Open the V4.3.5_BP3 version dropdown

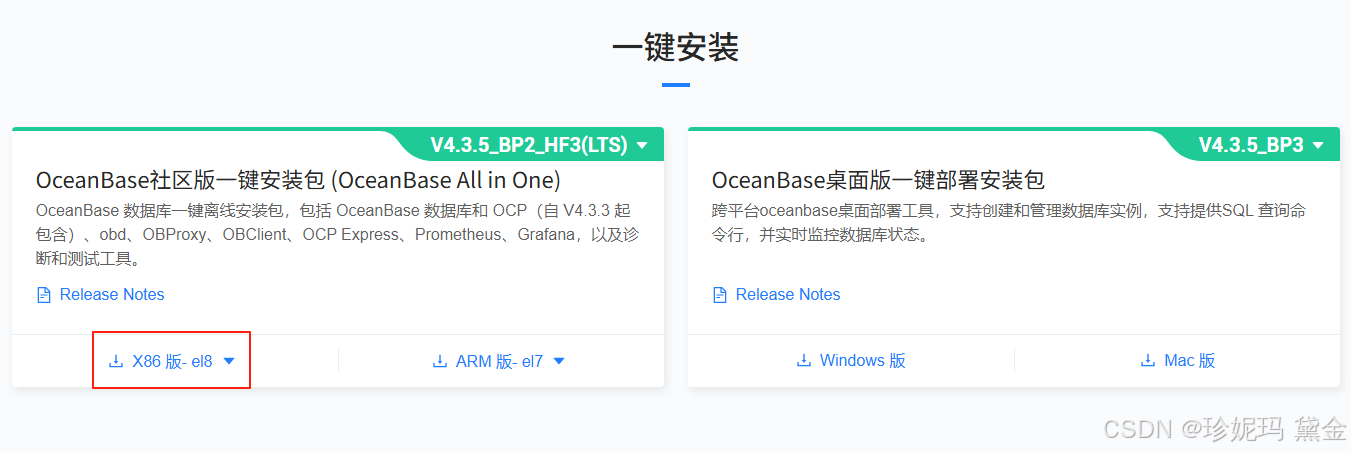pos(1261,145)
